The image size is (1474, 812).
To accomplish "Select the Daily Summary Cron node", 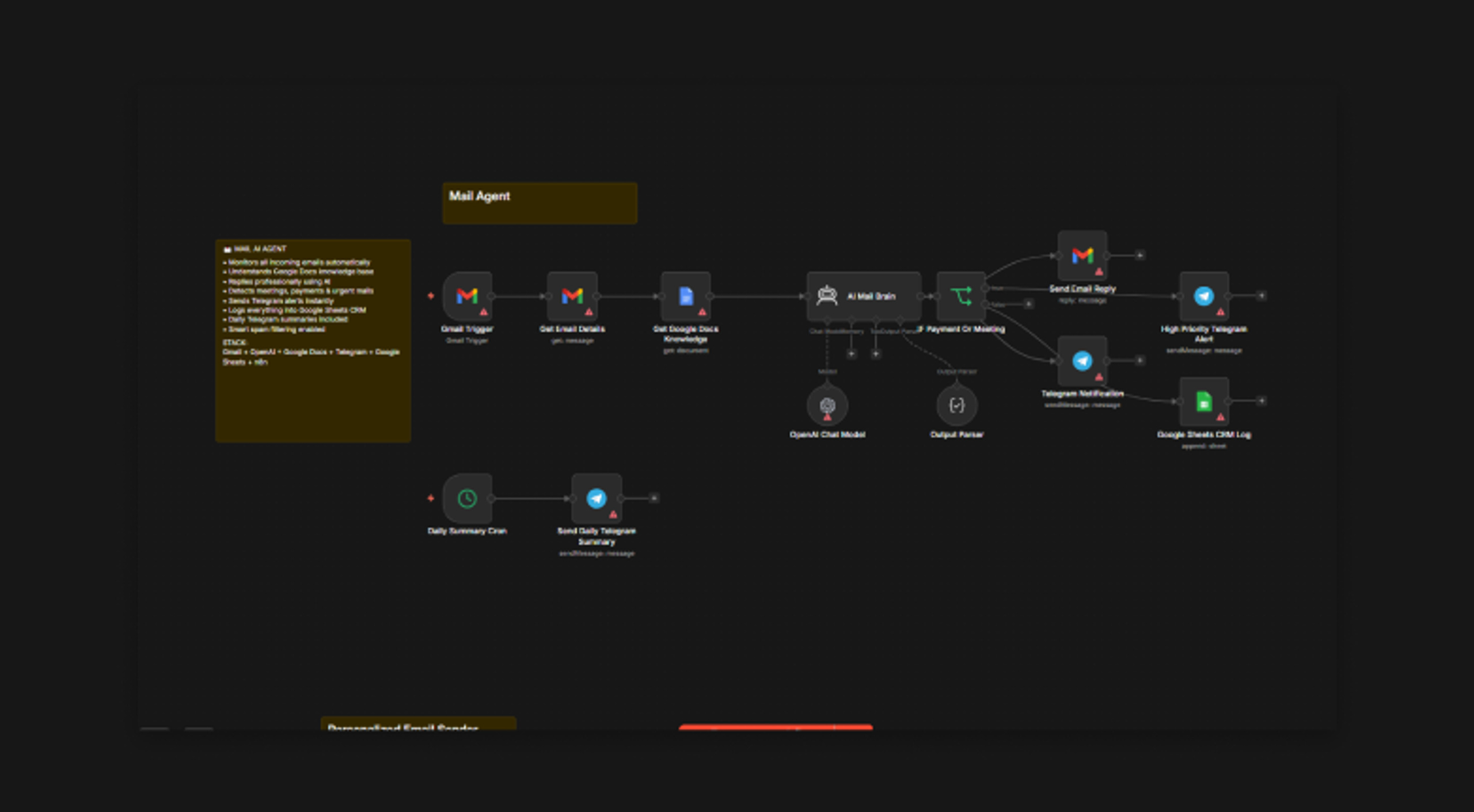I will [x=467, y=498].
